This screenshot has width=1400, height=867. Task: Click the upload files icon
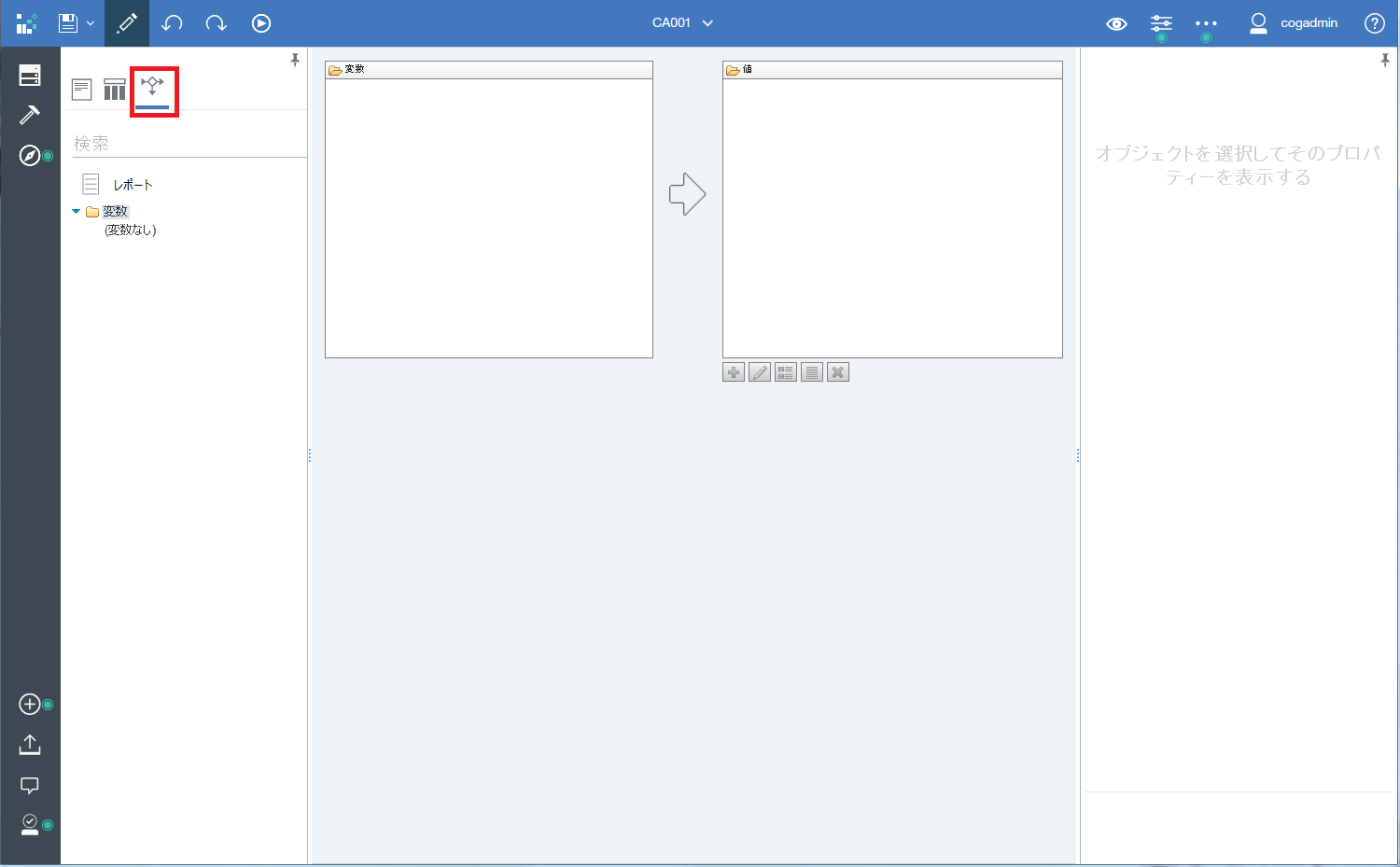click(30, 745)
